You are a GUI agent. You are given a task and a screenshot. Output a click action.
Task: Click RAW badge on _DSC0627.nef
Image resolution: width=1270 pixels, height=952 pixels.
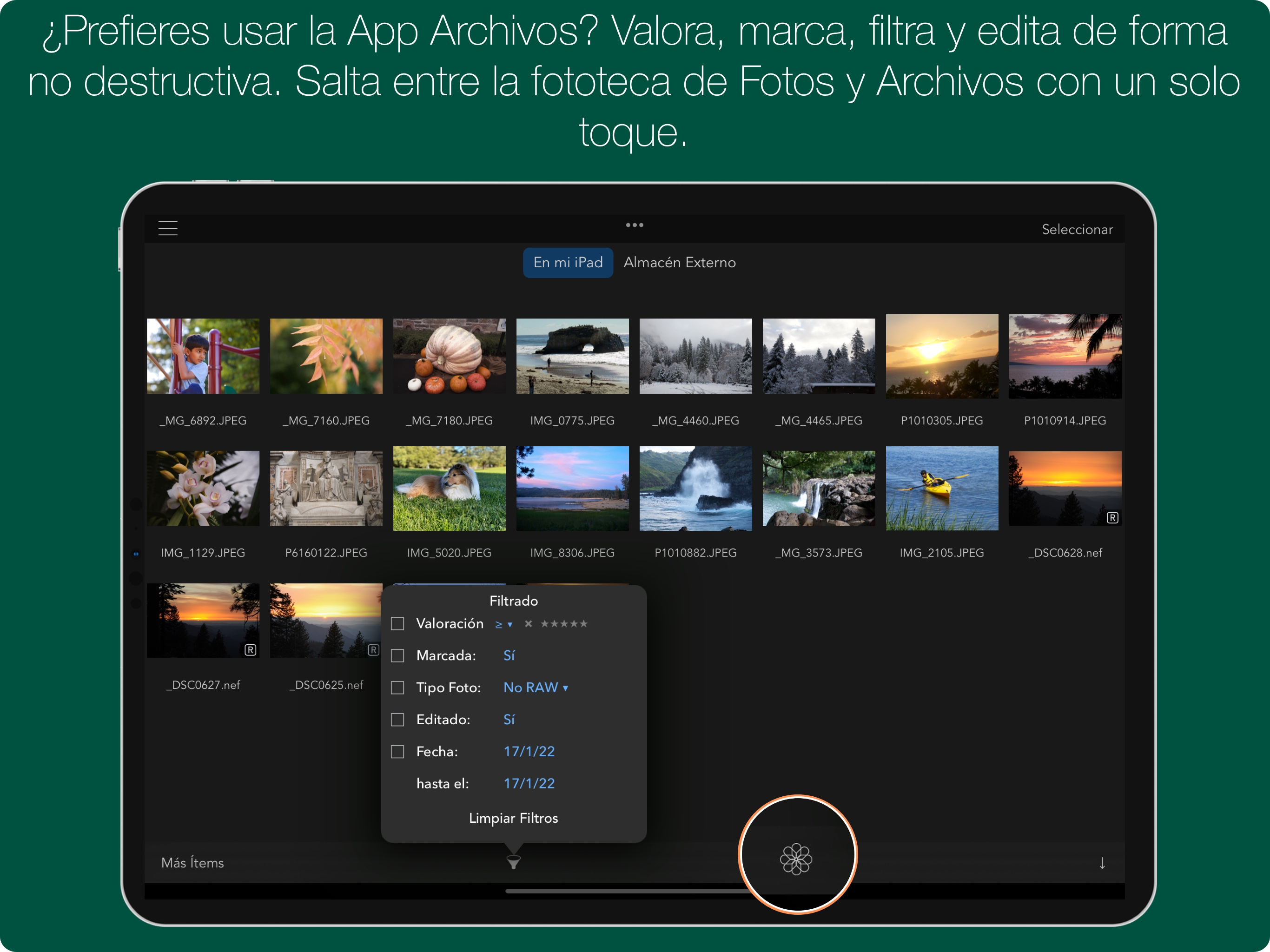coord(250,650)
